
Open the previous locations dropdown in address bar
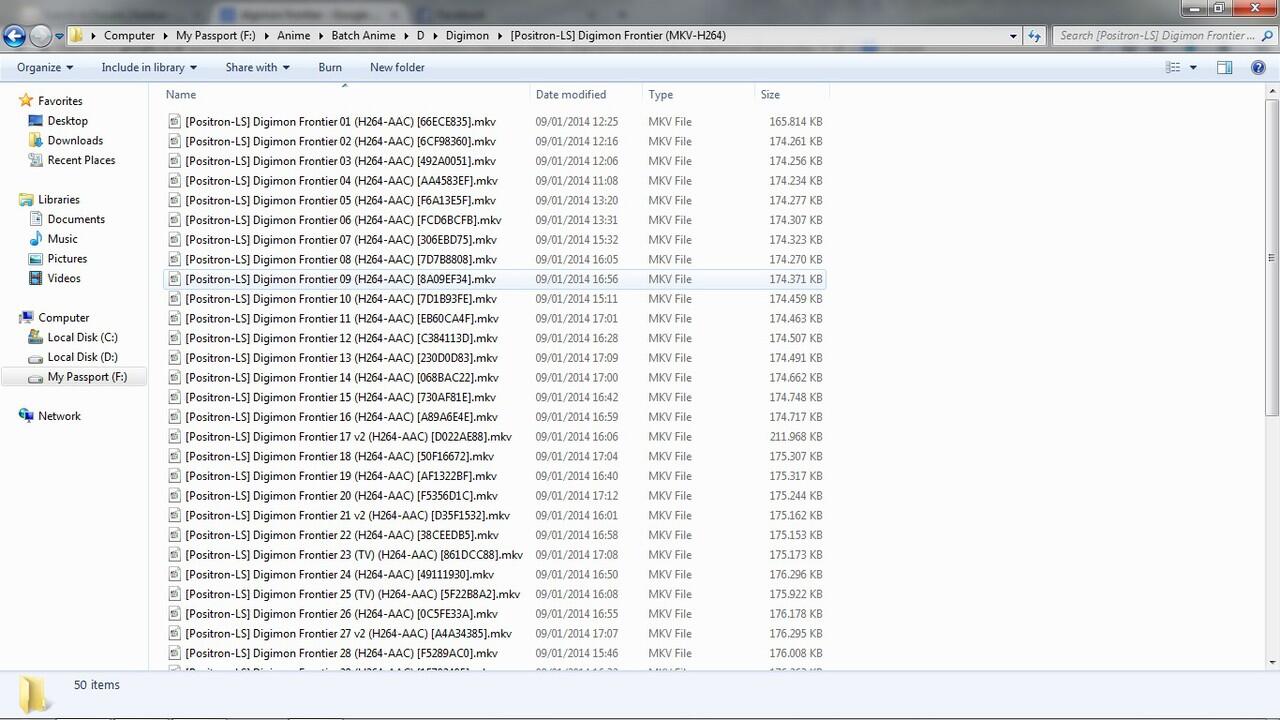[1013, 36]
